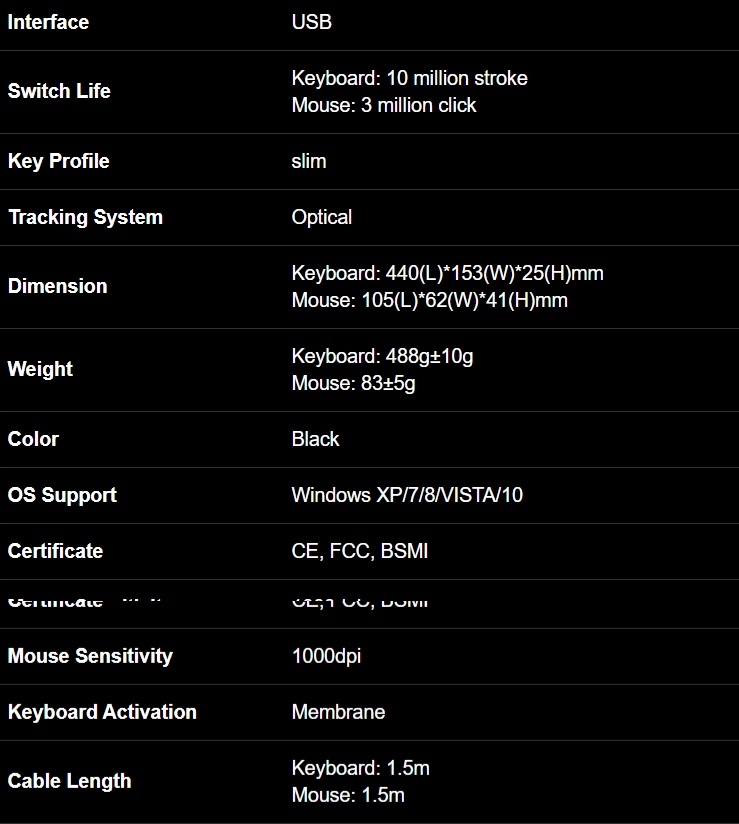739x824 pixels.
Task: Click the Membrane keyboard activation value
Action: pos(338,712)
